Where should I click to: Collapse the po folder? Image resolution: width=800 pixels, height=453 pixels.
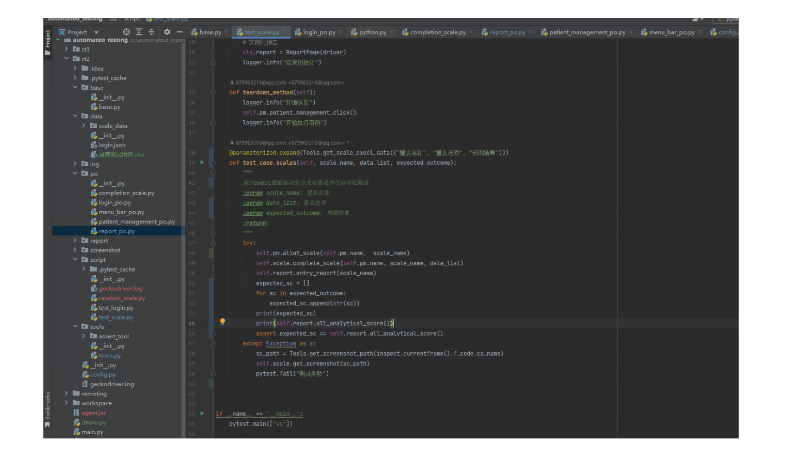75,173
